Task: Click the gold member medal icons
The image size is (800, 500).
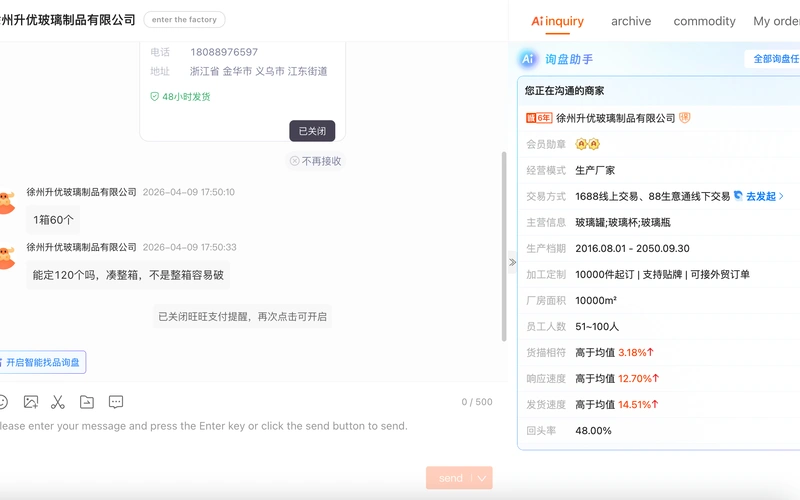Action: pyautogui.click(x=587, y=144)
